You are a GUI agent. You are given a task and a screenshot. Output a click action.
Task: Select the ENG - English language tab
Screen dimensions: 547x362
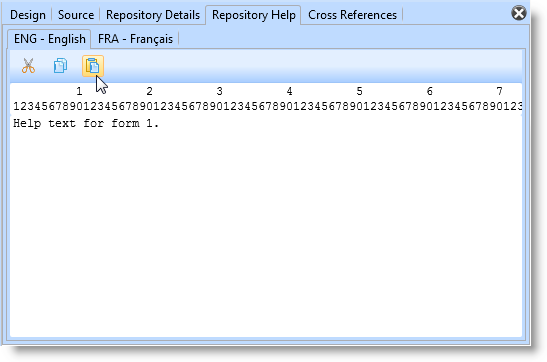50,39
